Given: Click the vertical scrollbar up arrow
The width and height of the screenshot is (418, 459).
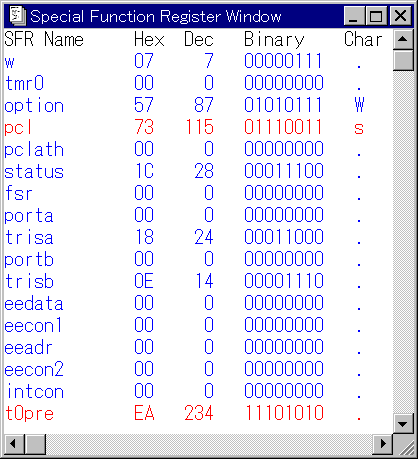Looking at the screenshot, I should pyautogui.click(x=403, y=40).
